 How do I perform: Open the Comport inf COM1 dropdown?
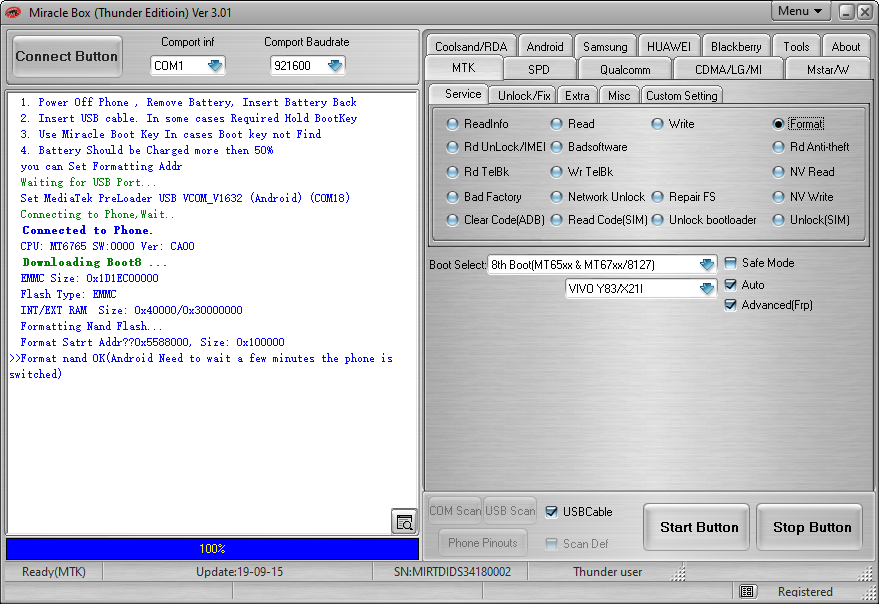215,66
